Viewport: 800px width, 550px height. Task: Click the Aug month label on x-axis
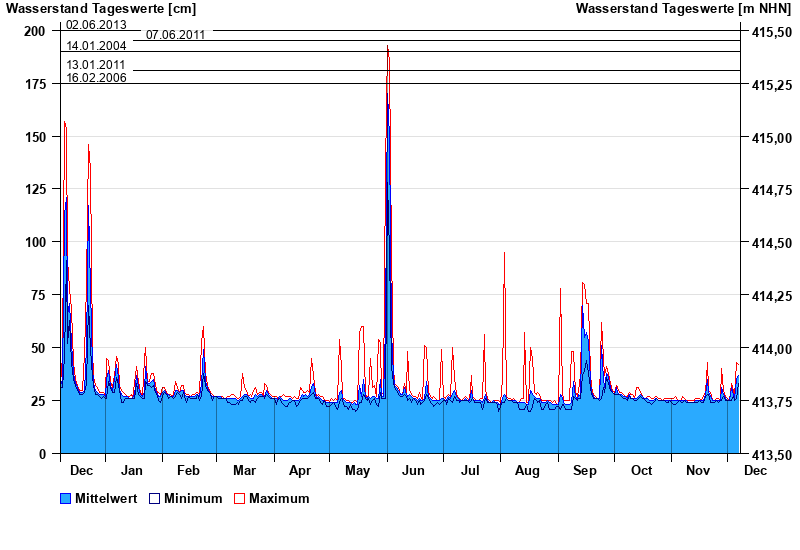(527, 470)
